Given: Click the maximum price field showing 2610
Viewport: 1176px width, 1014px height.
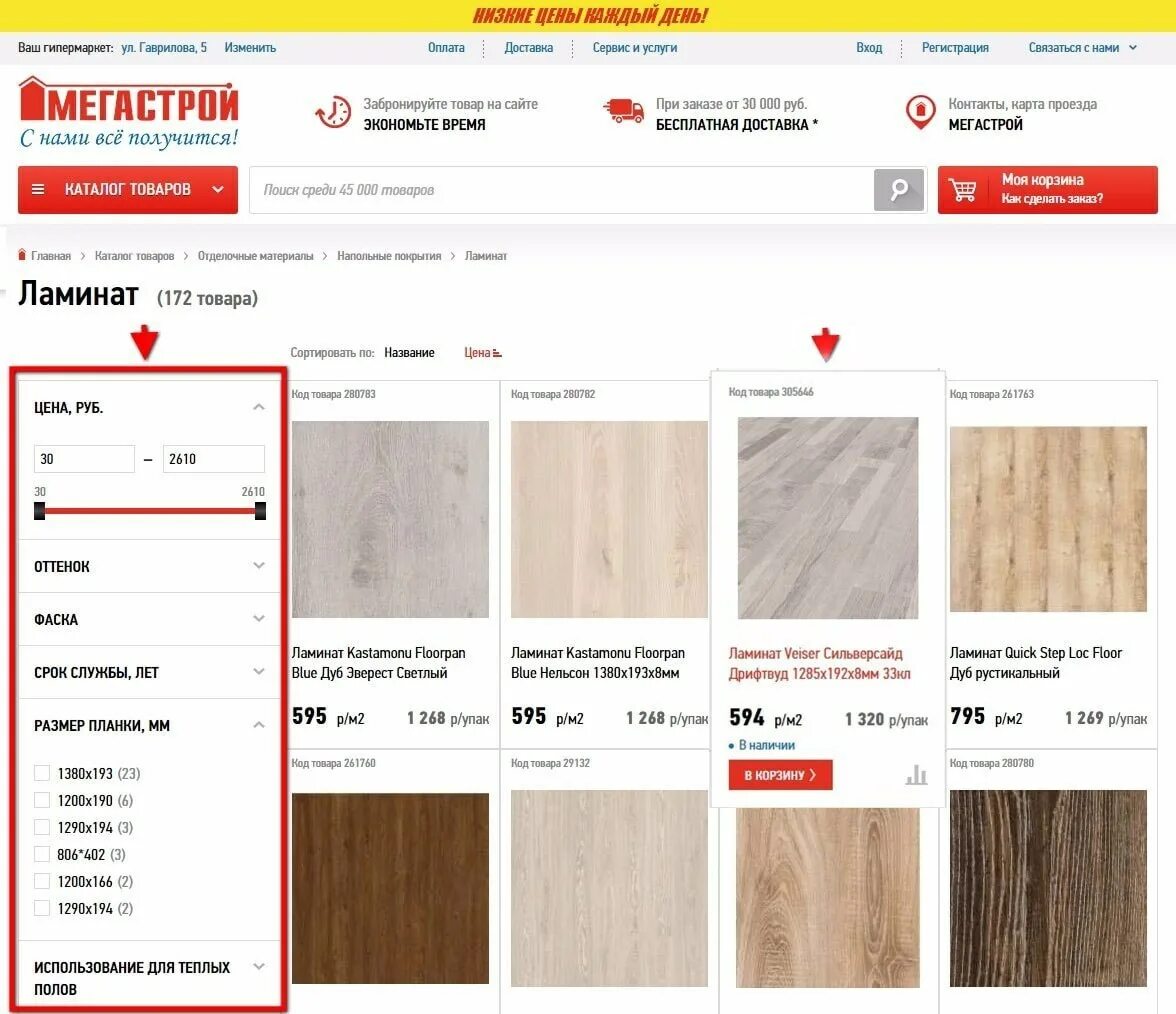Looking at the screenshot, I should 214,458.
